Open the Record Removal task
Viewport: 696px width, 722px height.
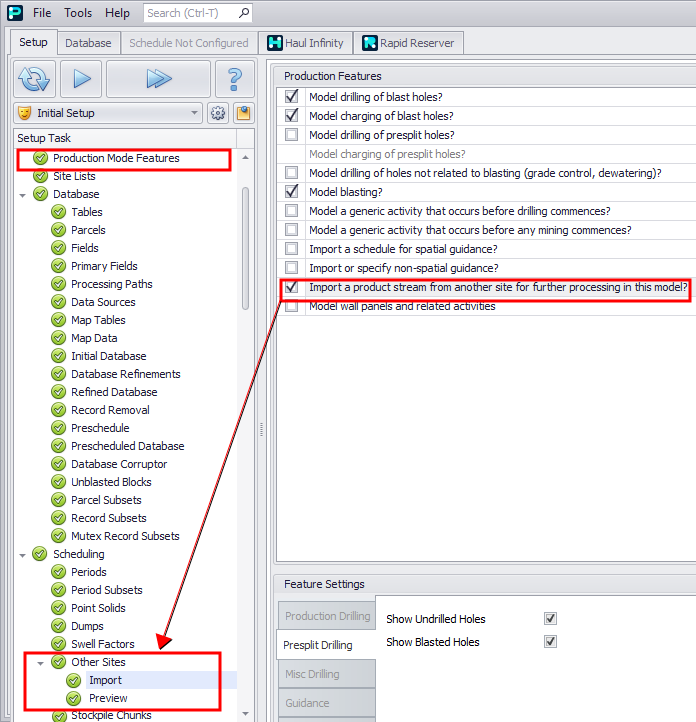pyautogui.click(x=110, y=410)
